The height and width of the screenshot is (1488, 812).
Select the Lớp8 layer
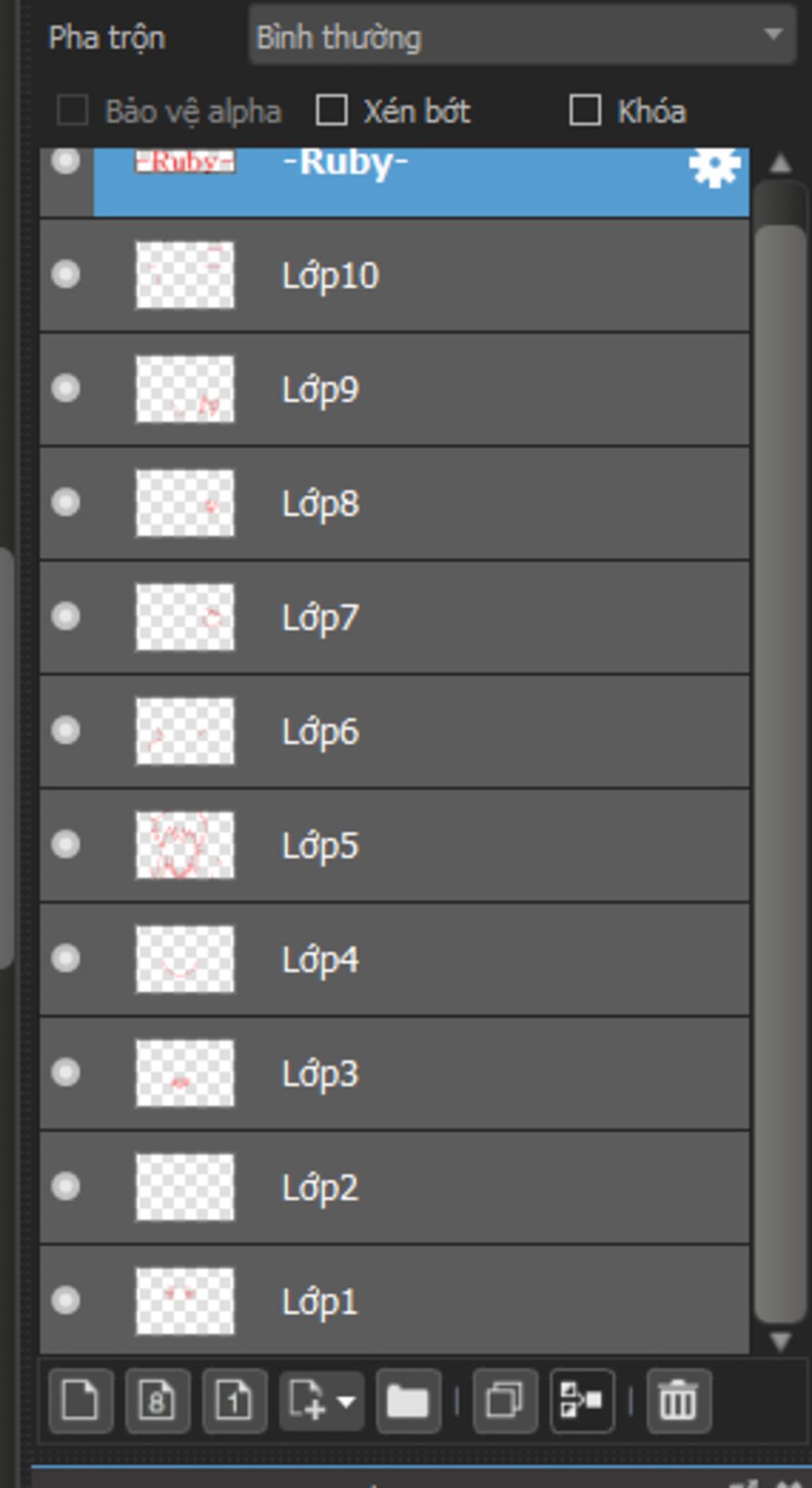click(x=395, y=503)
